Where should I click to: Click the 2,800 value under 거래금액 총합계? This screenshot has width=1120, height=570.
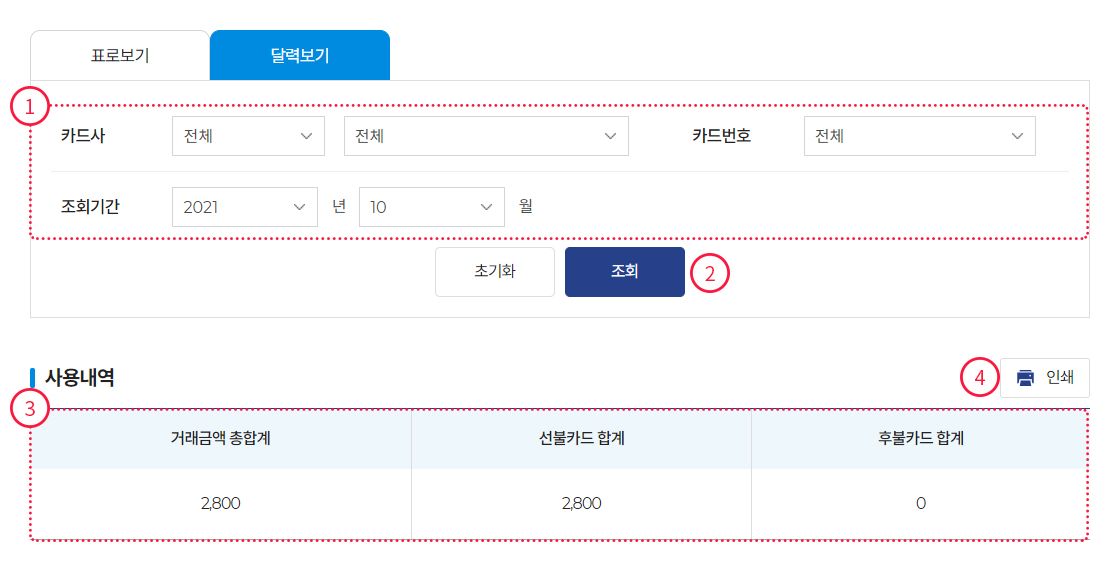tap(221, 504)
